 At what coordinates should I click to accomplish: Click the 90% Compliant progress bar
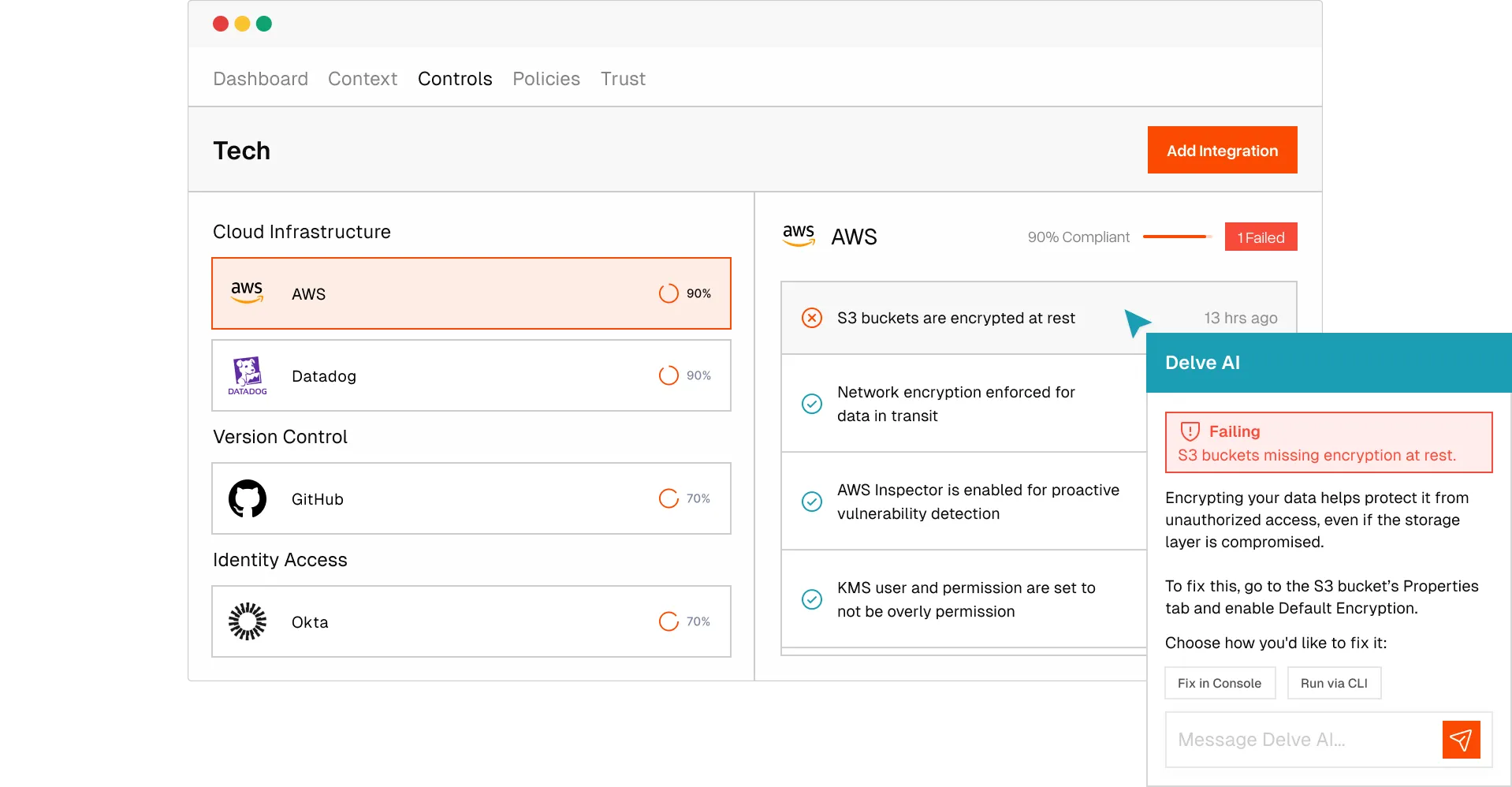click(1177, 237)
